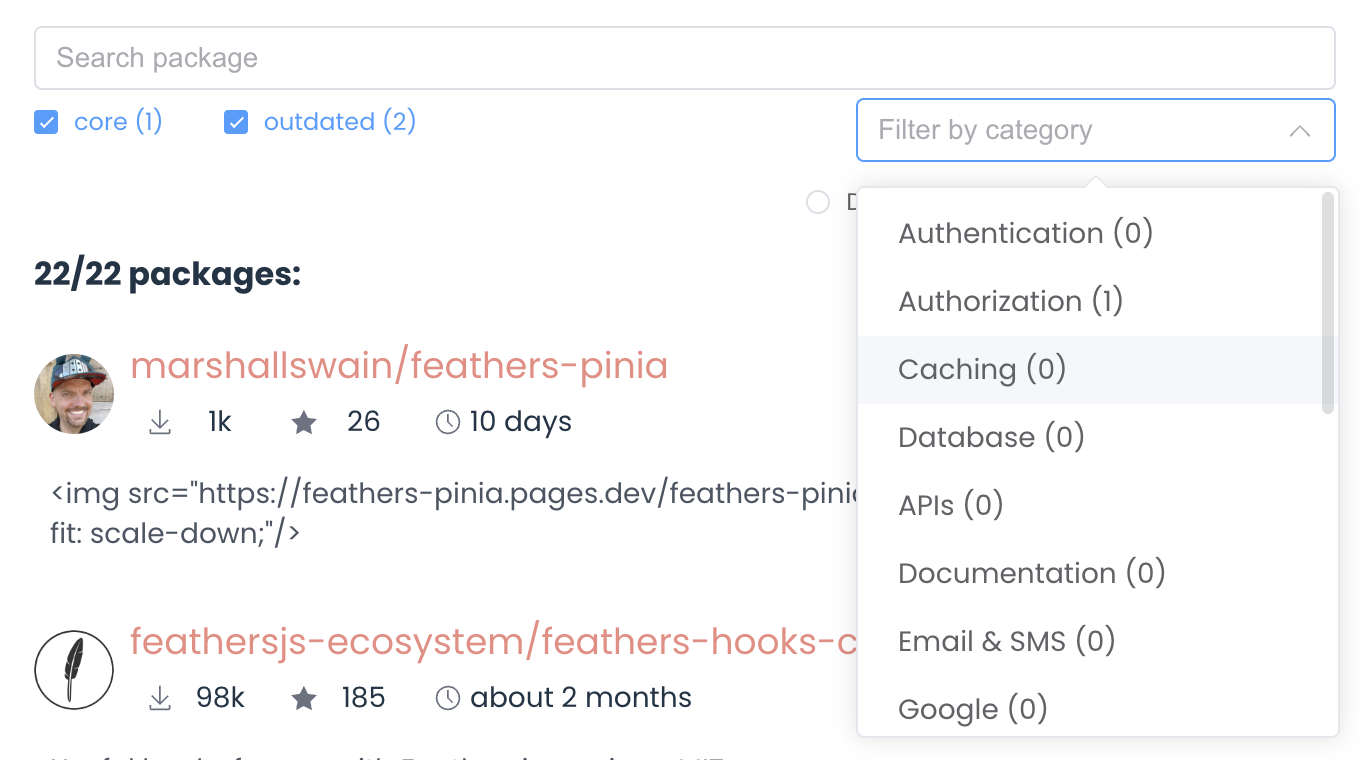1364x760 pixels.
Task: Click inside the Filter by category field
Action: coord(1096,130)
